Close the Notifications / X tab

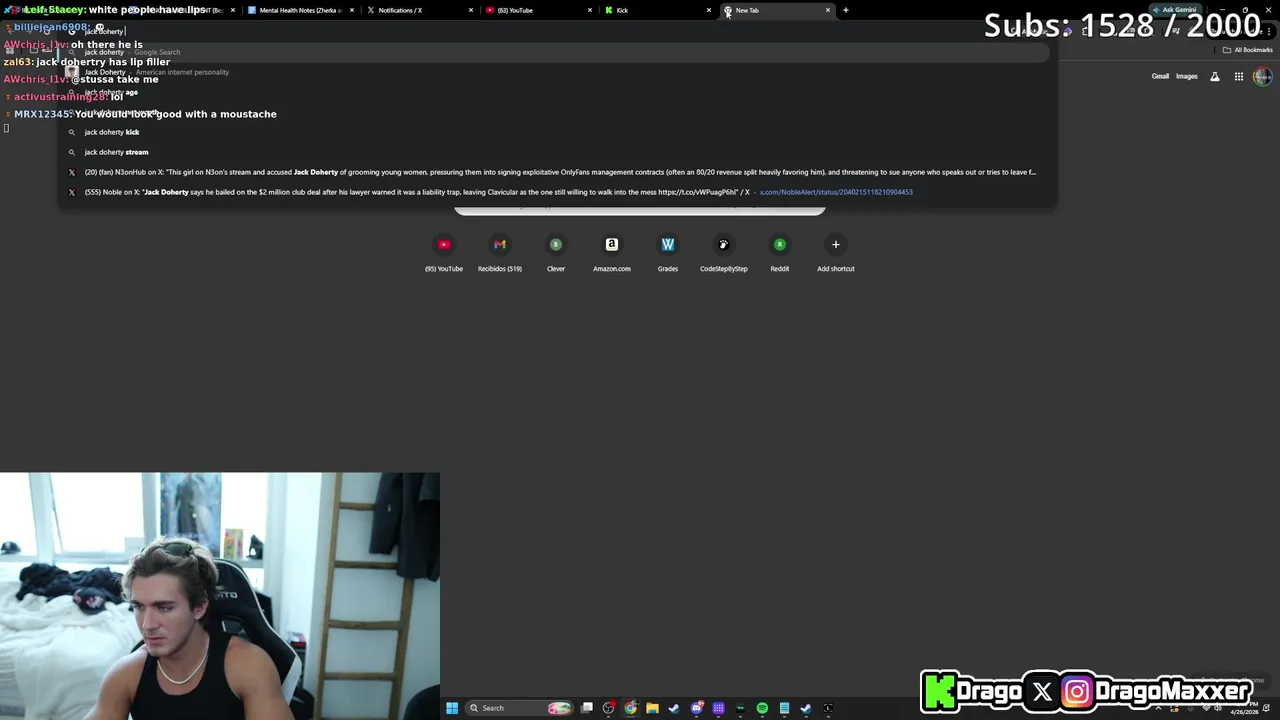(471, 10)
